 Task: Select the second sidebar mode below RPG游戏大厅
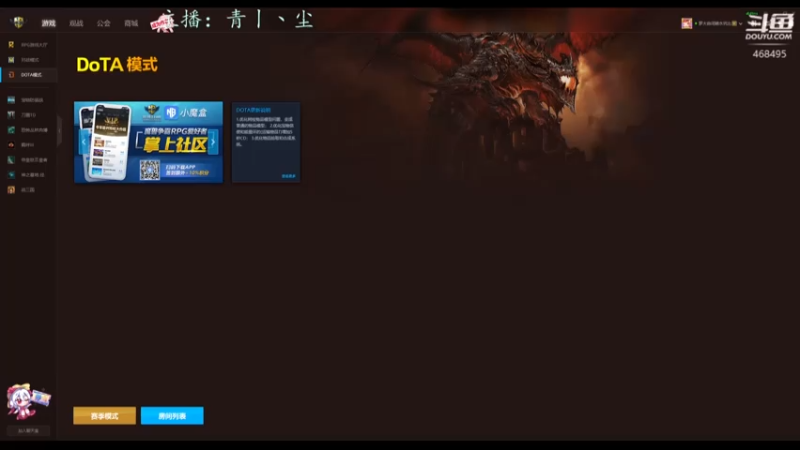click(29, 60)
